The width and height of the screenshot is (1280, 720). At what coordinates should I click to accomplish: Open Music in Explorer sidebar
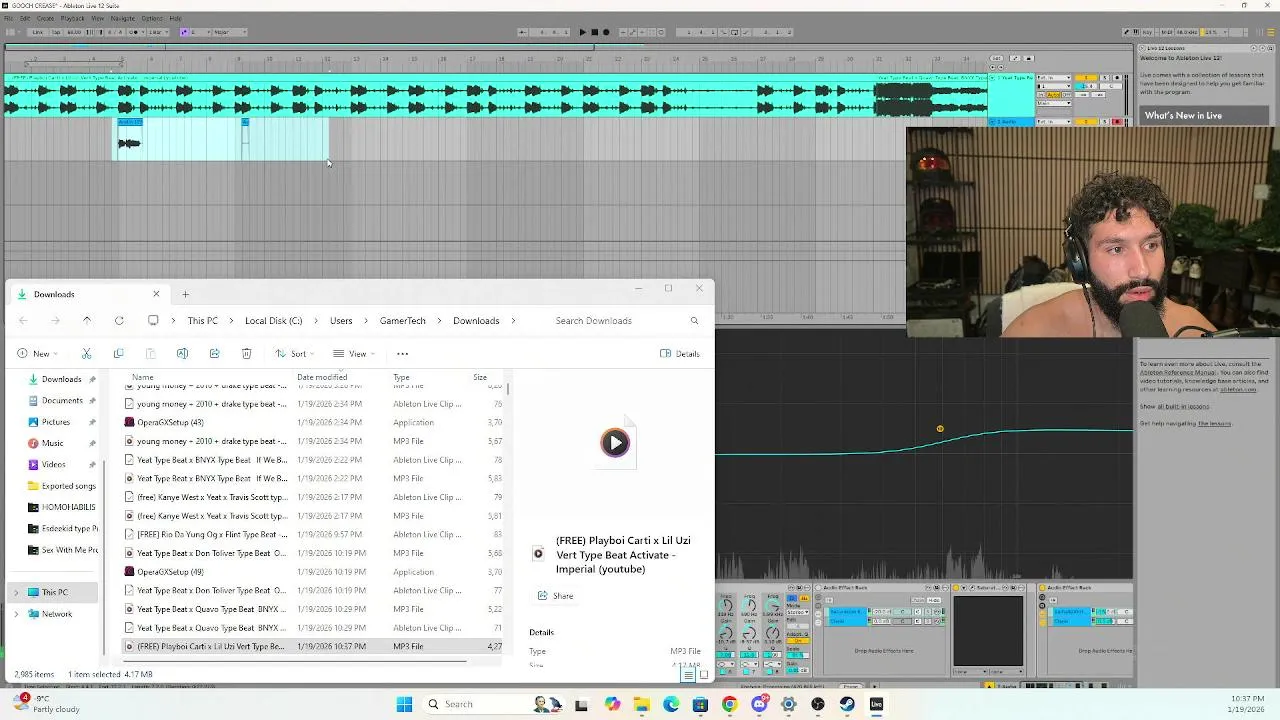52,443
